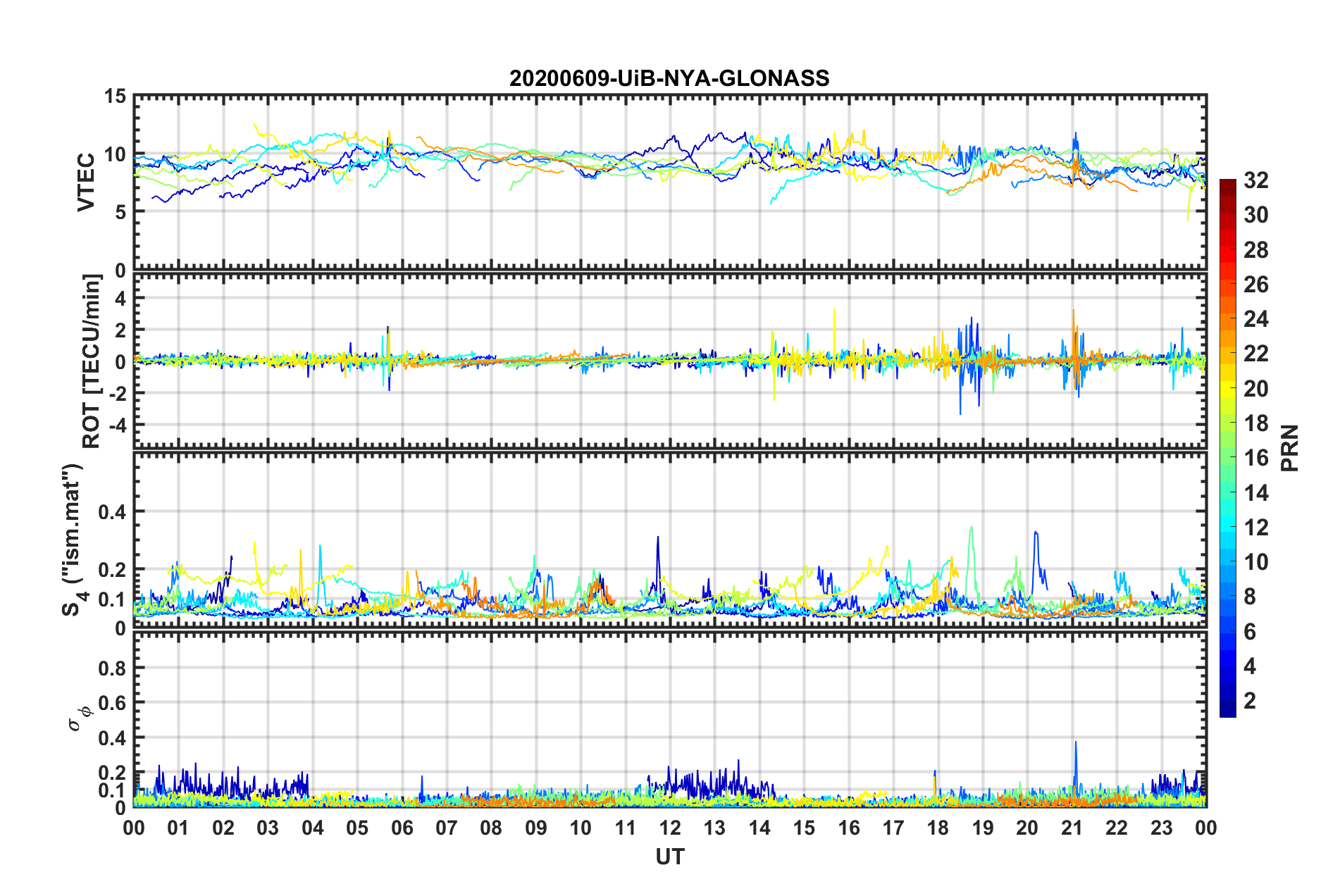
Task: Click colorbar tick value 24
Action: [x=1255, y=319]
